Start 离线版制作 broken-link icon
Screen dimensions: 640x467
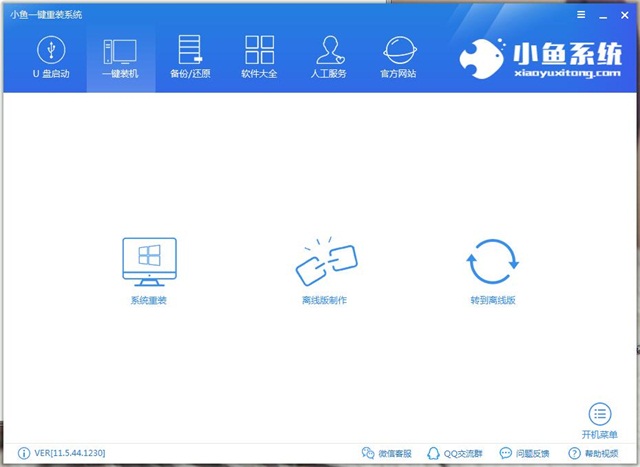pos(324,262)
